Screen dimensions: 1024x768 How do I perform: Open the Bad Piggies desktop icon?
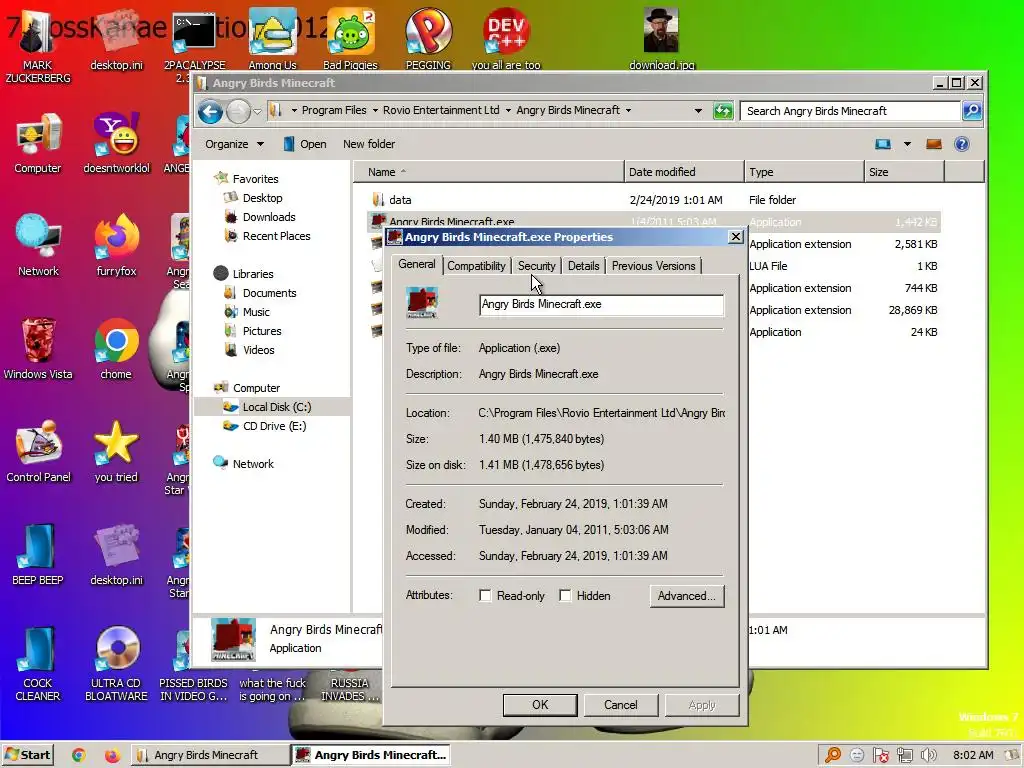350,37
